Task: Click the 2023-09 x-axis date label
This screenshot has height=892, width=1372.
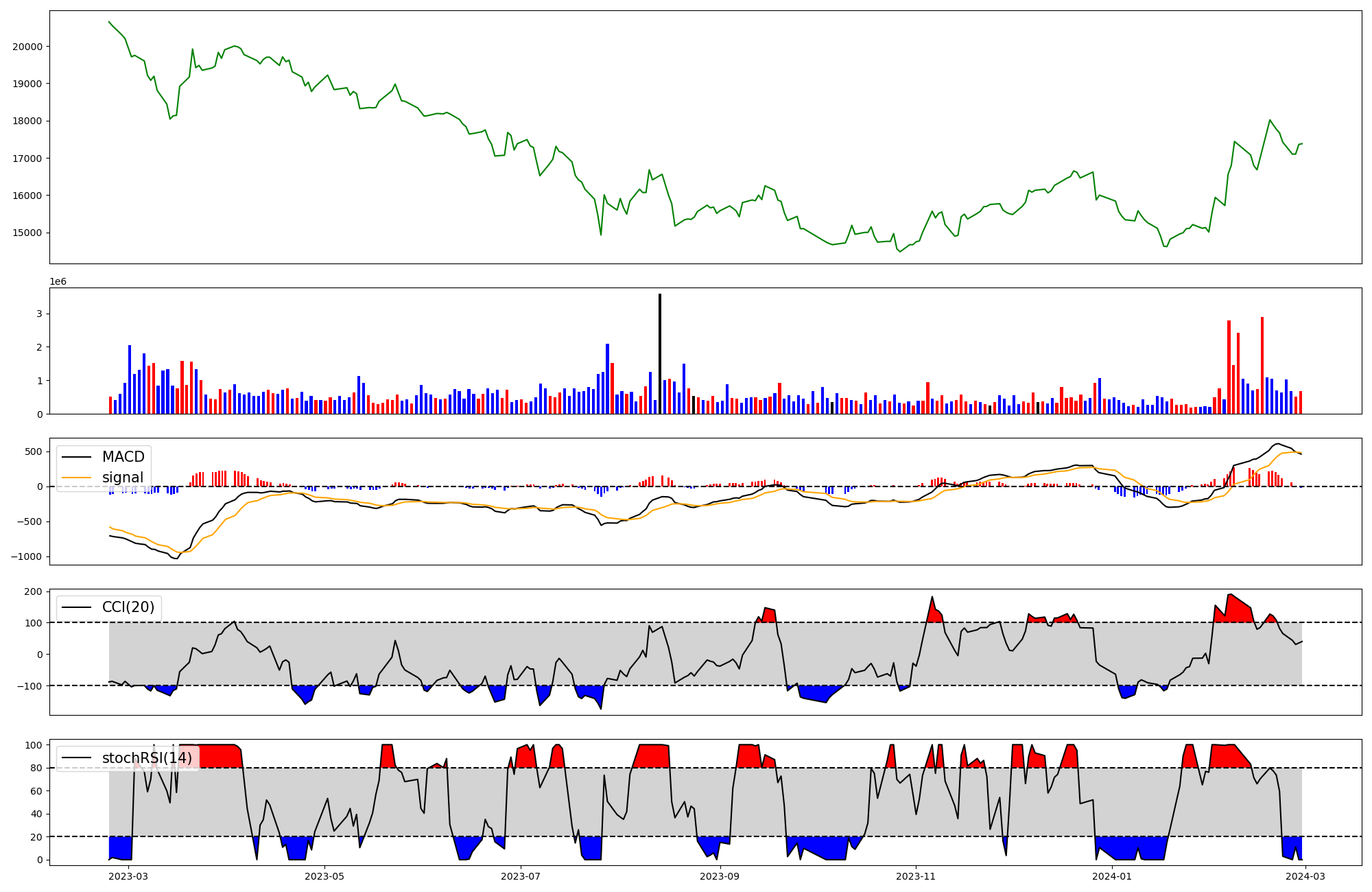Action: (720, 876)
